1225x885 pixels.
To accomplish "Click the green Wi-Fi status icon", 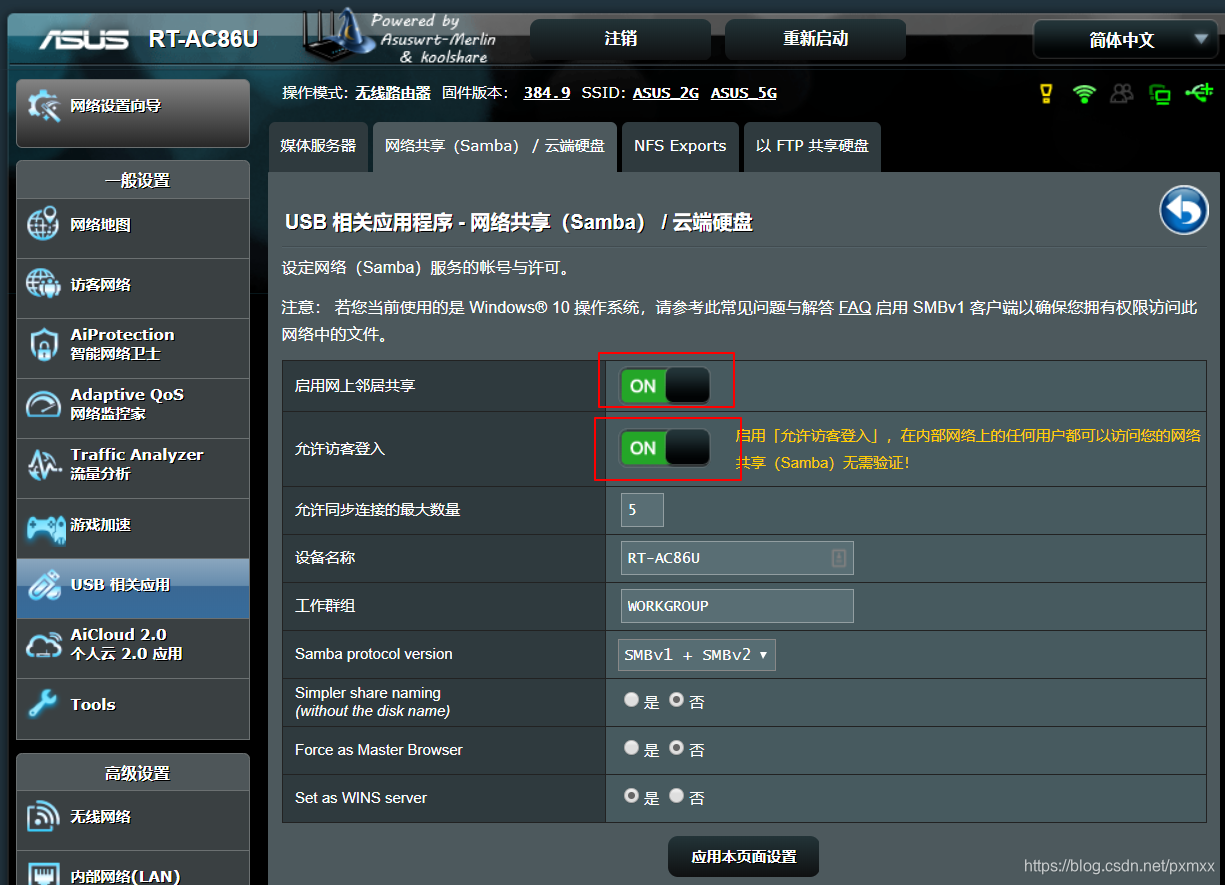I will [1084, 94].
